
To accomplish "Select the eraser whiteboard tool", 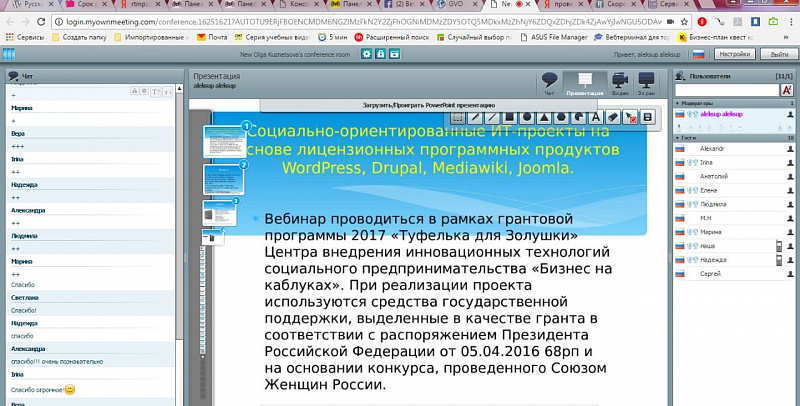I will pos(613,117).
